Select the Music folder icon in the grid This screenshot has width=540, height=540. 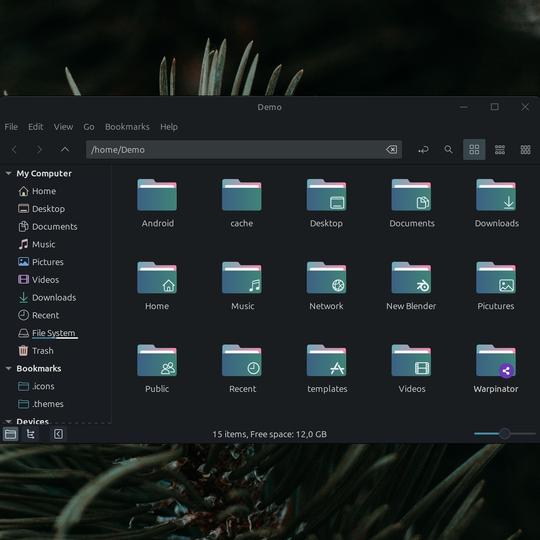(x=242, y=278)
